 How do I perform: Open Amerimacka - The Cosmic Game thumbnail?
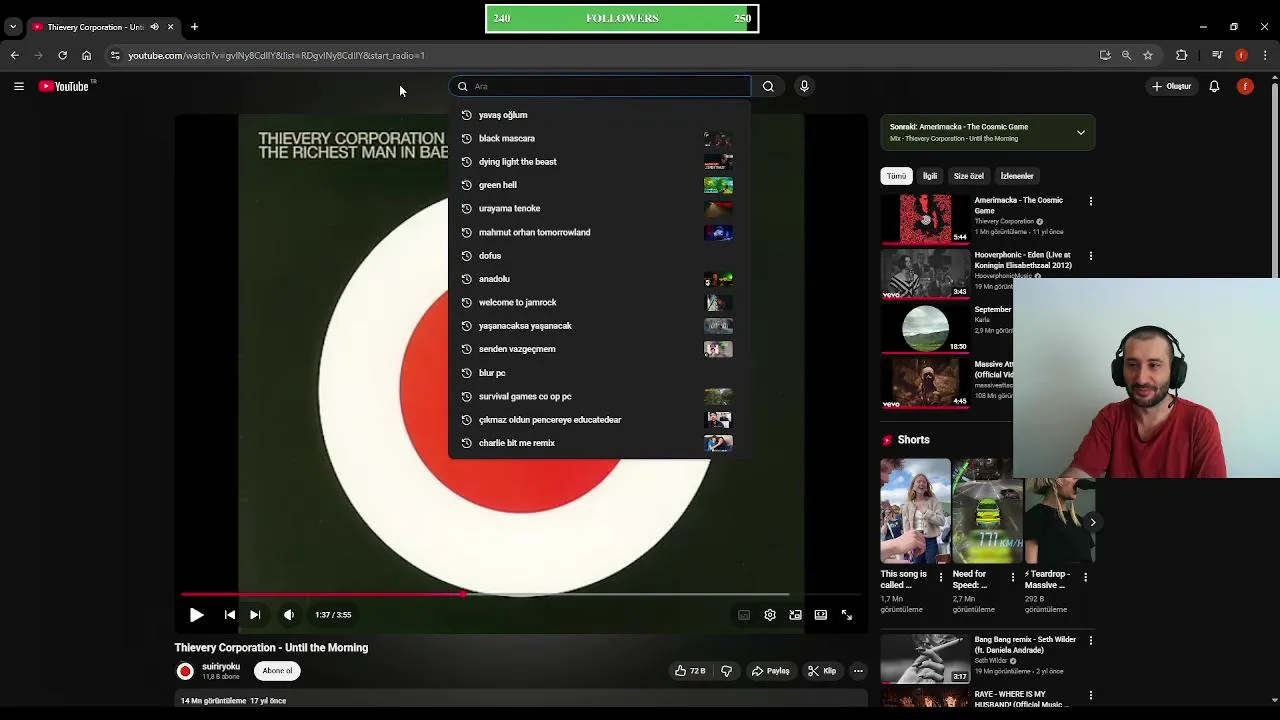click(x=925, y=219)
